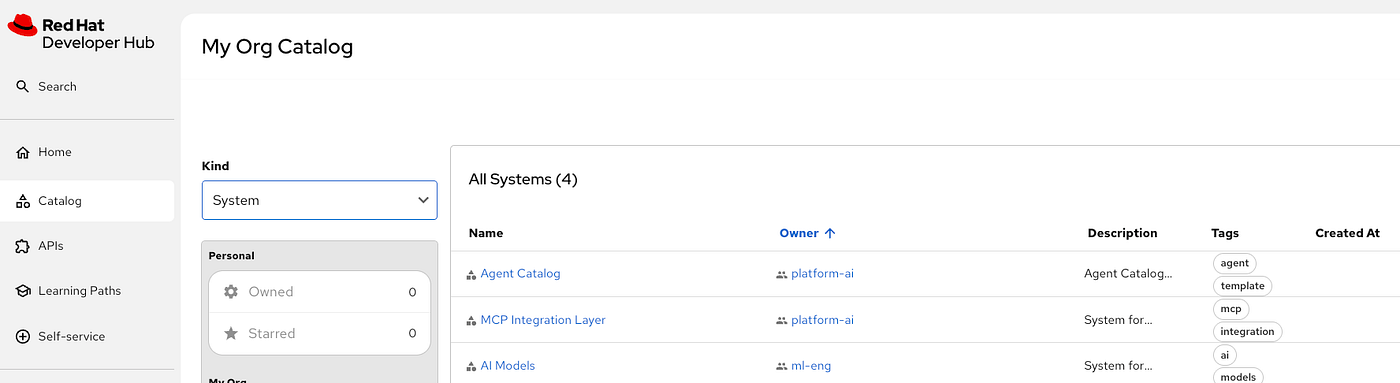Open platform-ai owner of MCP Integration Layer
The image size is (1400, 383).
(822, 321)
